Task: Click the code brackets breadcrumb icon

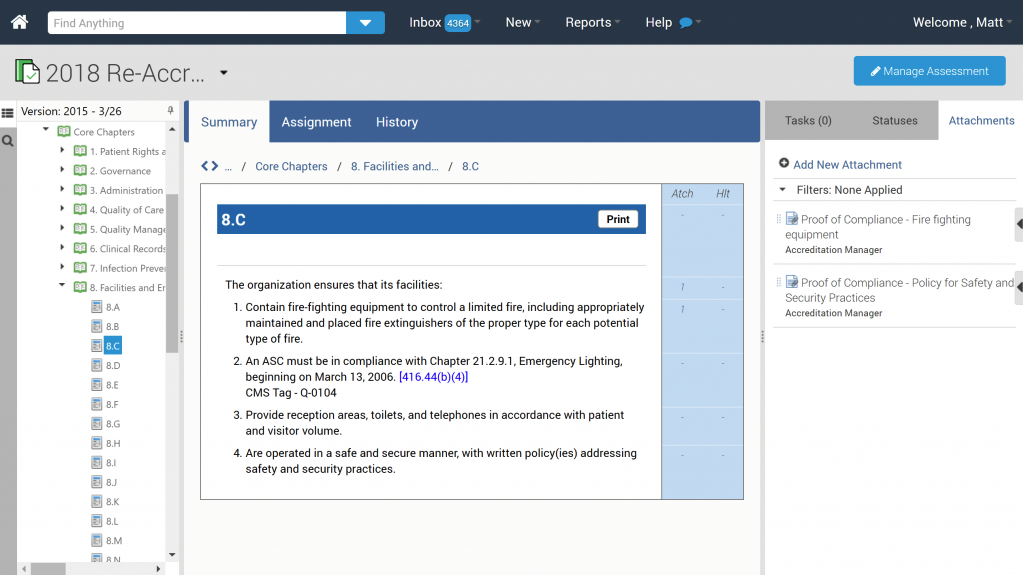Action: [x=209, y=166]
